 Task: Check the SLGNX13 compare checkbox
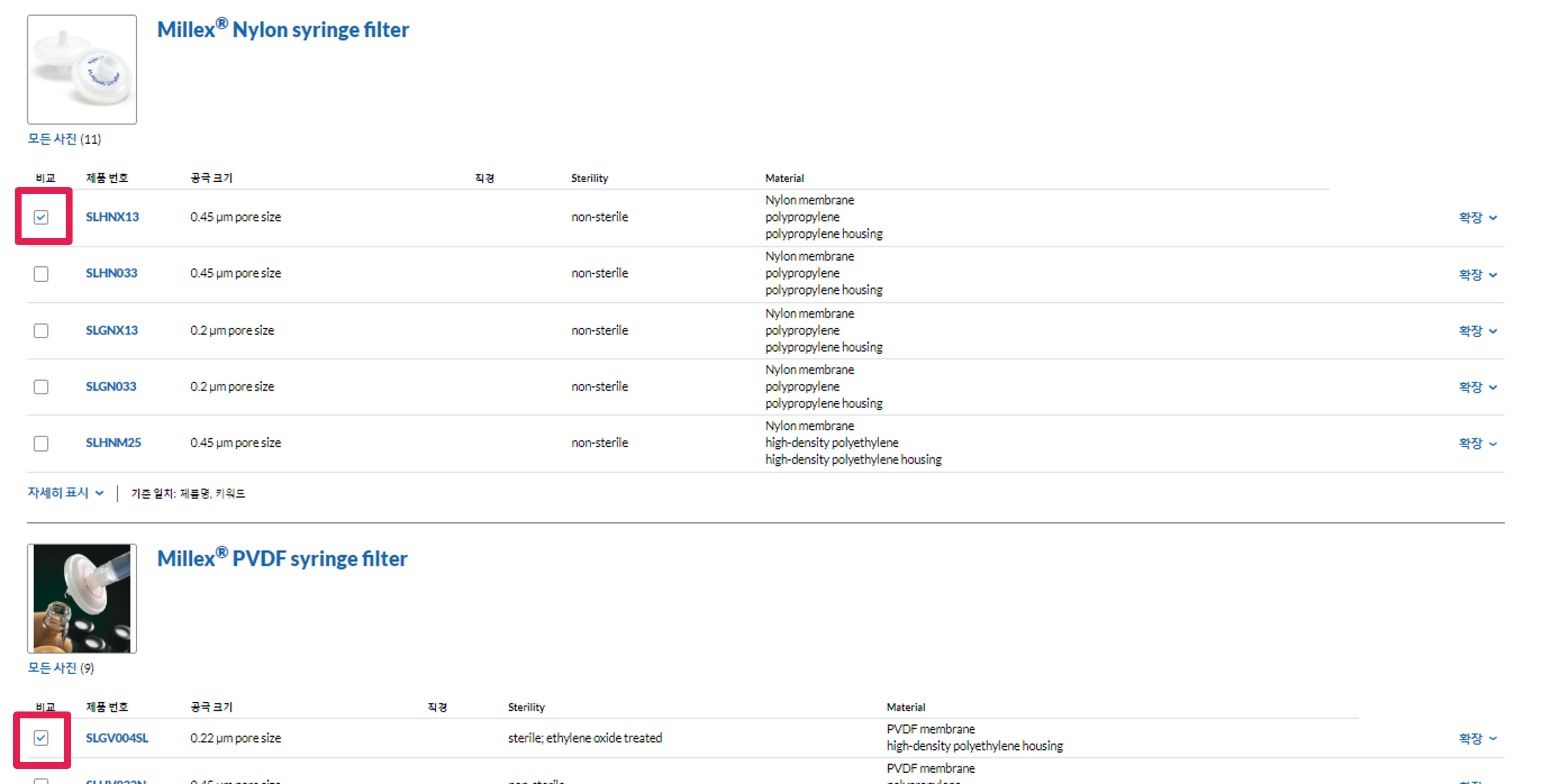coord(41,330)
